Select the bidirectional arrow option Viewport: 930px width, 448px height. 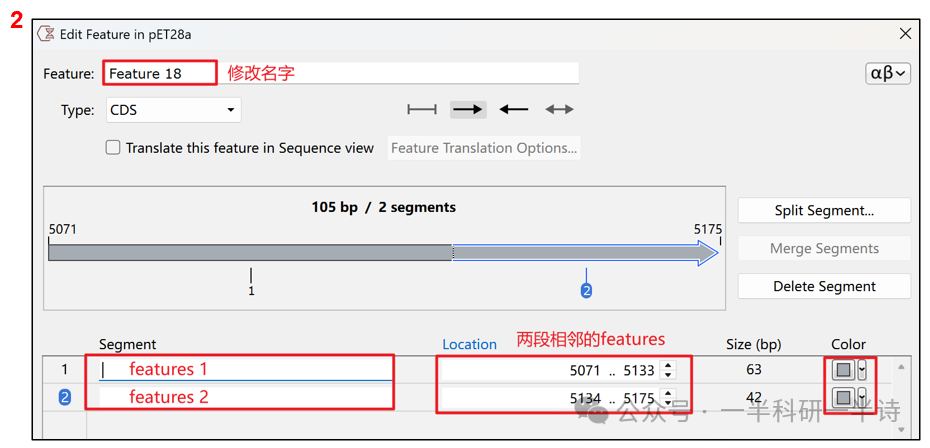[559, 110]
